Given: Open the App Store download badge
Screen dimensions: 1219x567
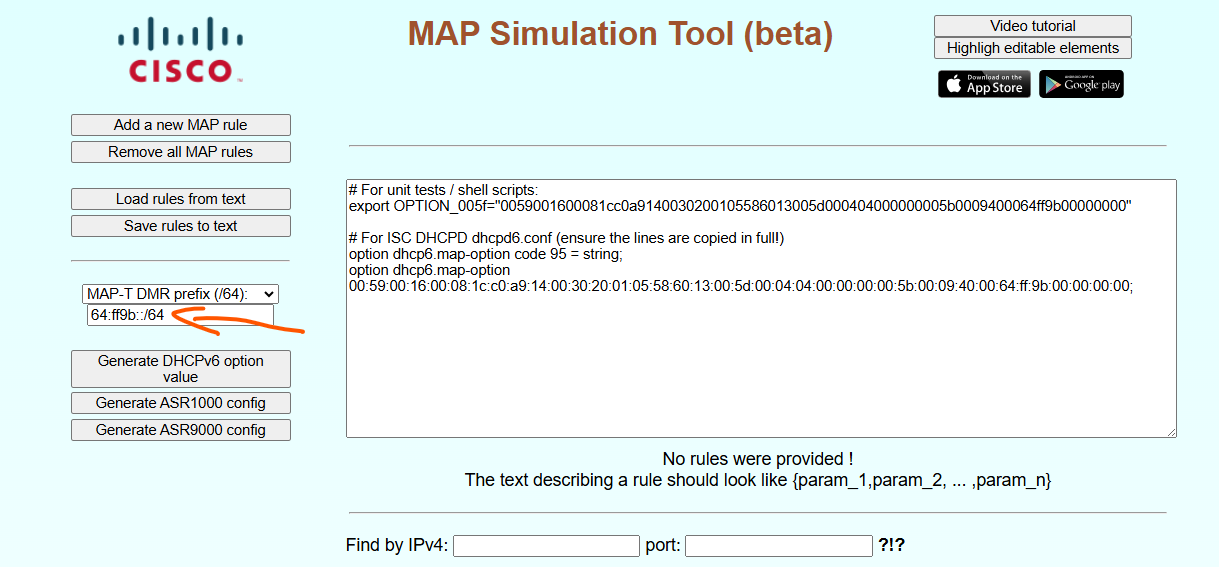Looking at the screenshot, I should point(984,84).
